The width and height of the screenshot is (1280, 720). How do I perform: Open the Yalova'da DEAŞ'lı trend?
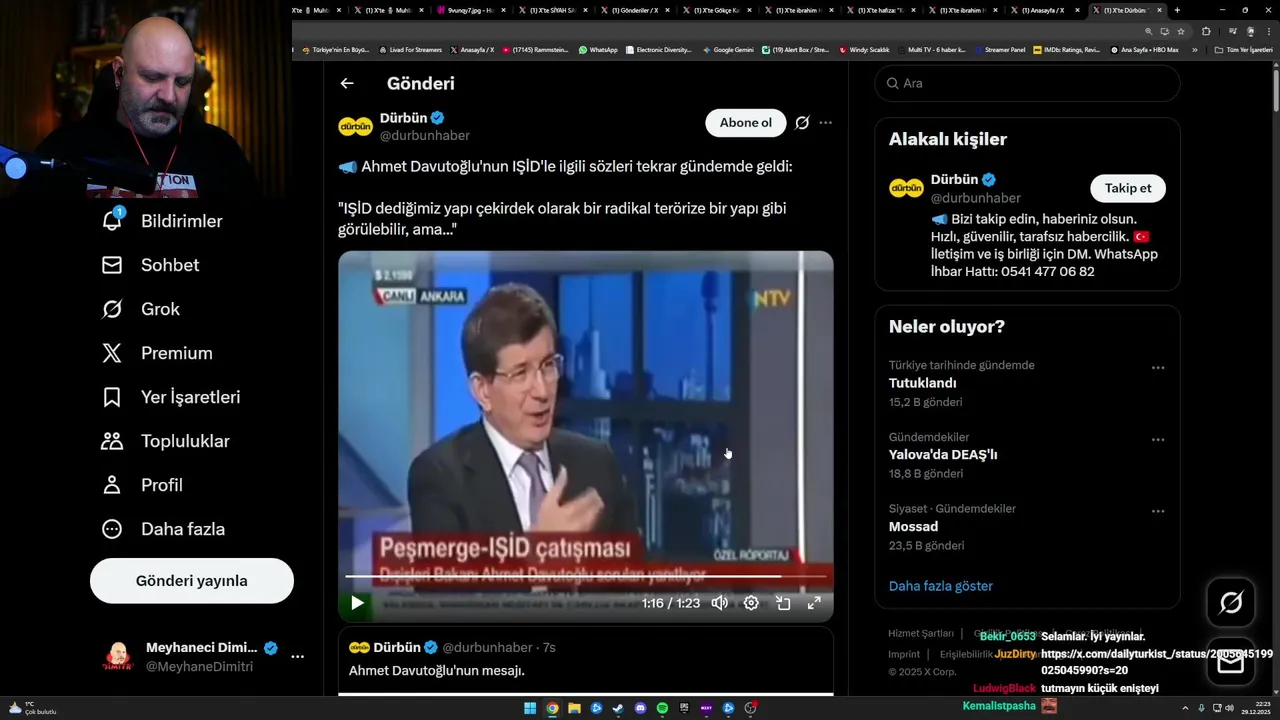click(x=943, y=455)
